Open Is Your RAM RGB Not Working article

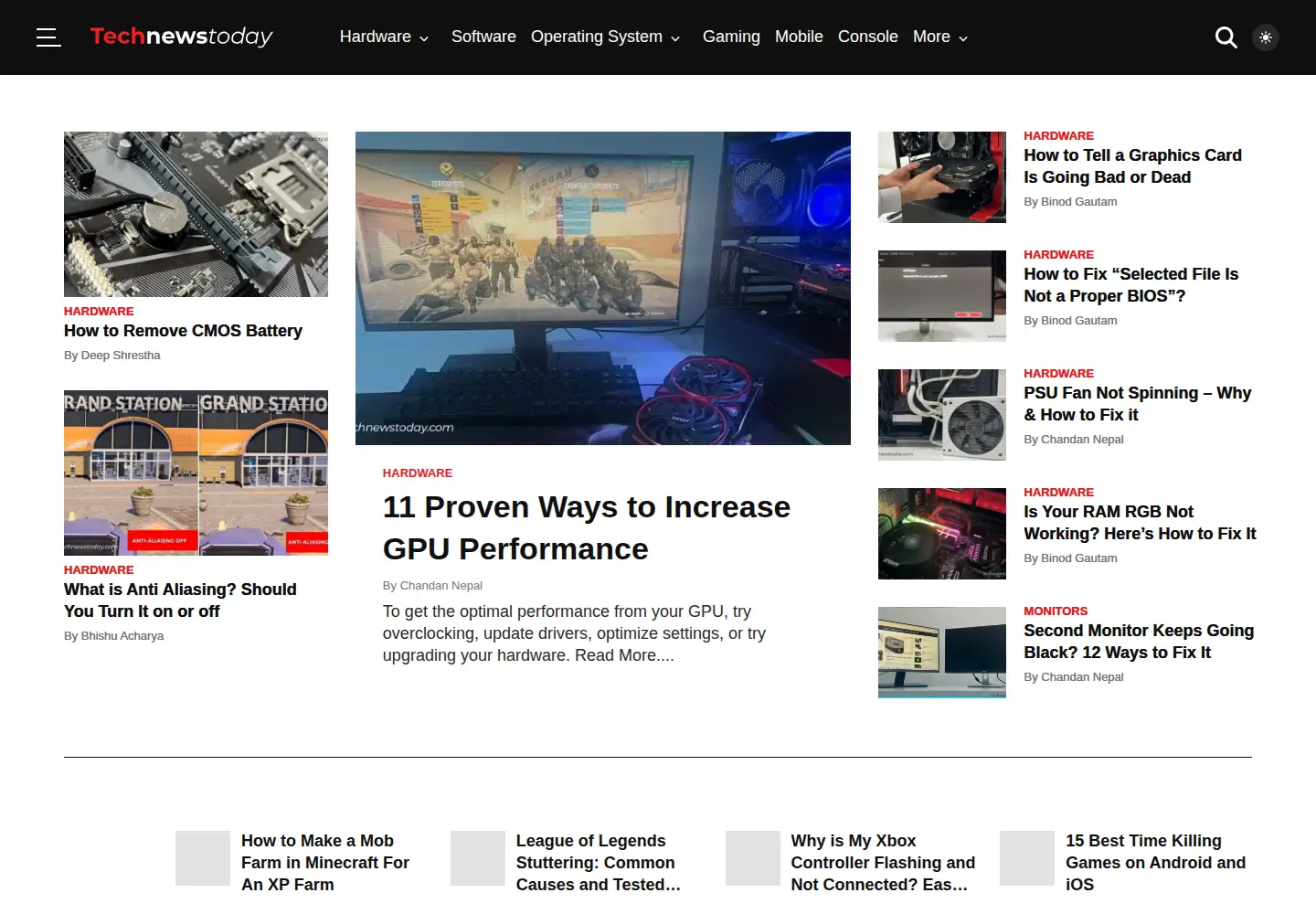[x=1140, y=523]
